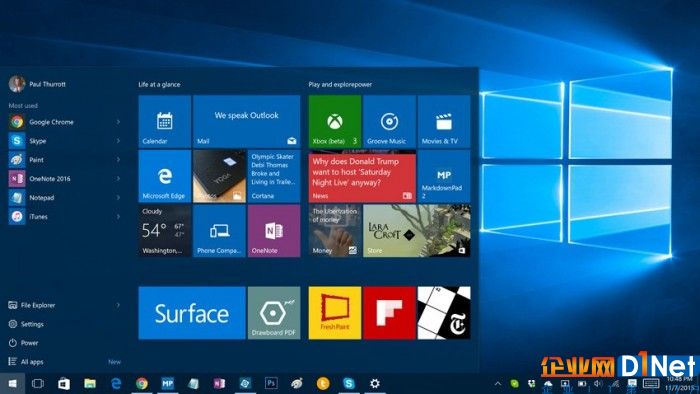Open Settings gear on the taskbar
The height and width of the screenshot is (394, 700).
click(x=375, y=383)
